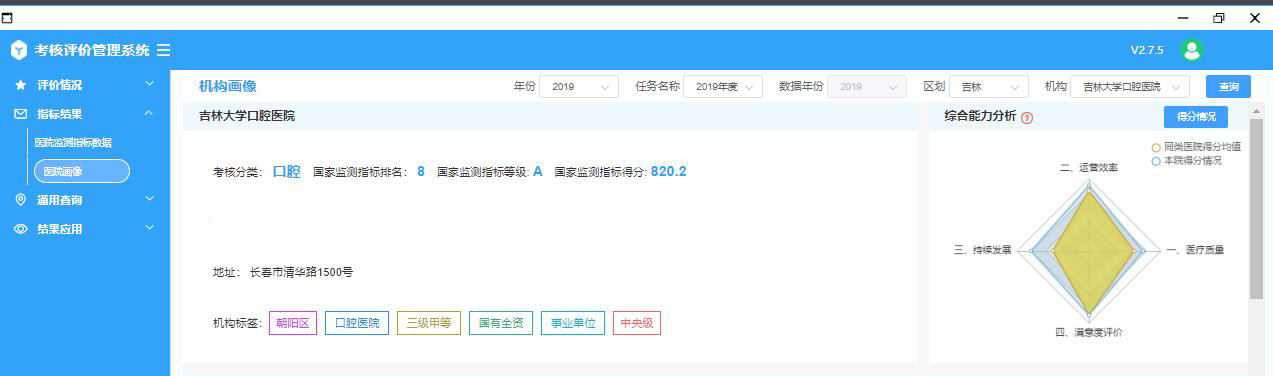Click the 考核分类 value 口腔
This screenshot has height=376, width=1273.
tap(287, 172)
